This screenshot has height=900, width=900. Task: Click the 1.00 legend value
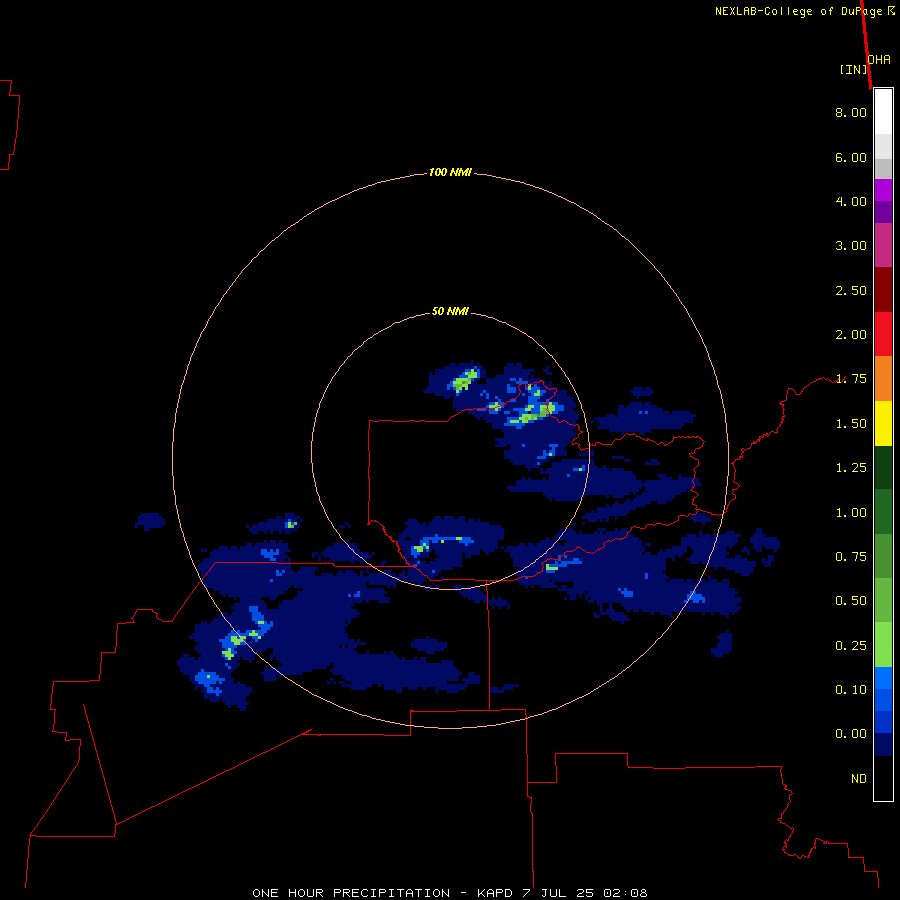pos(851,513)
